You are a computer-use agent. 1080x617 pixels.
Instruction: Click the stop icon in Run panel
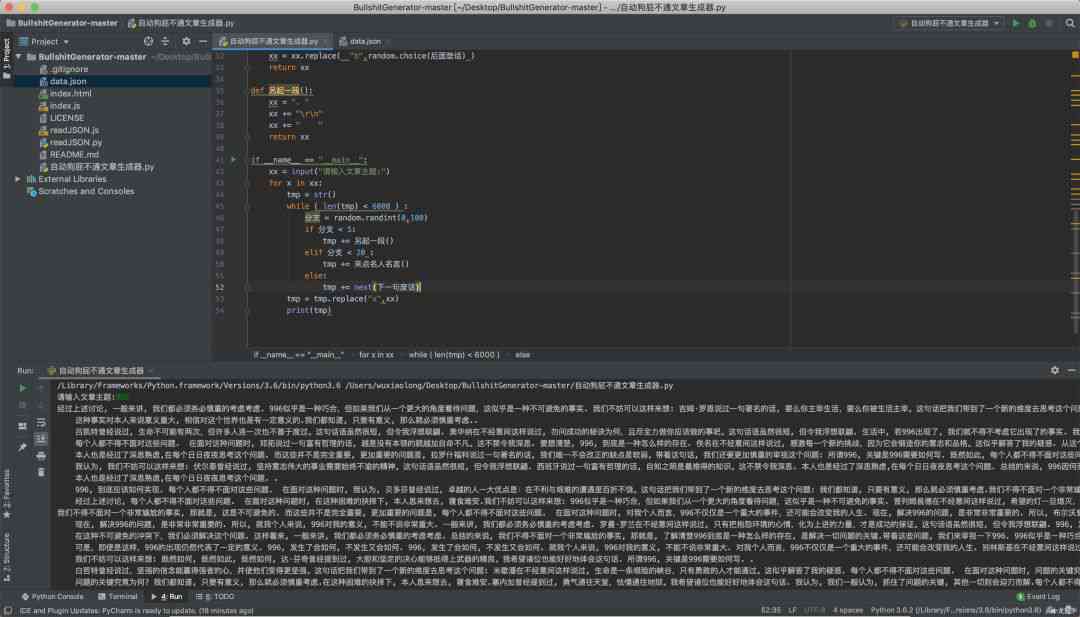point(23,405)
